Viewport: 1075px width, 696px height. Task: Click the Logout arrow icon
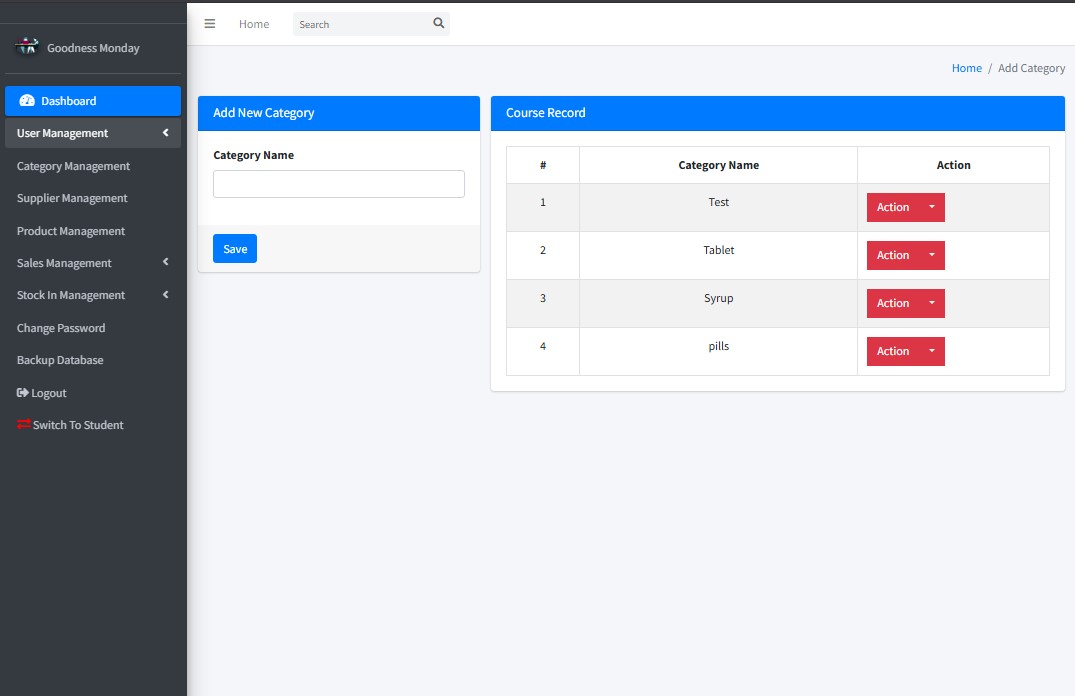tap(23, 393)
